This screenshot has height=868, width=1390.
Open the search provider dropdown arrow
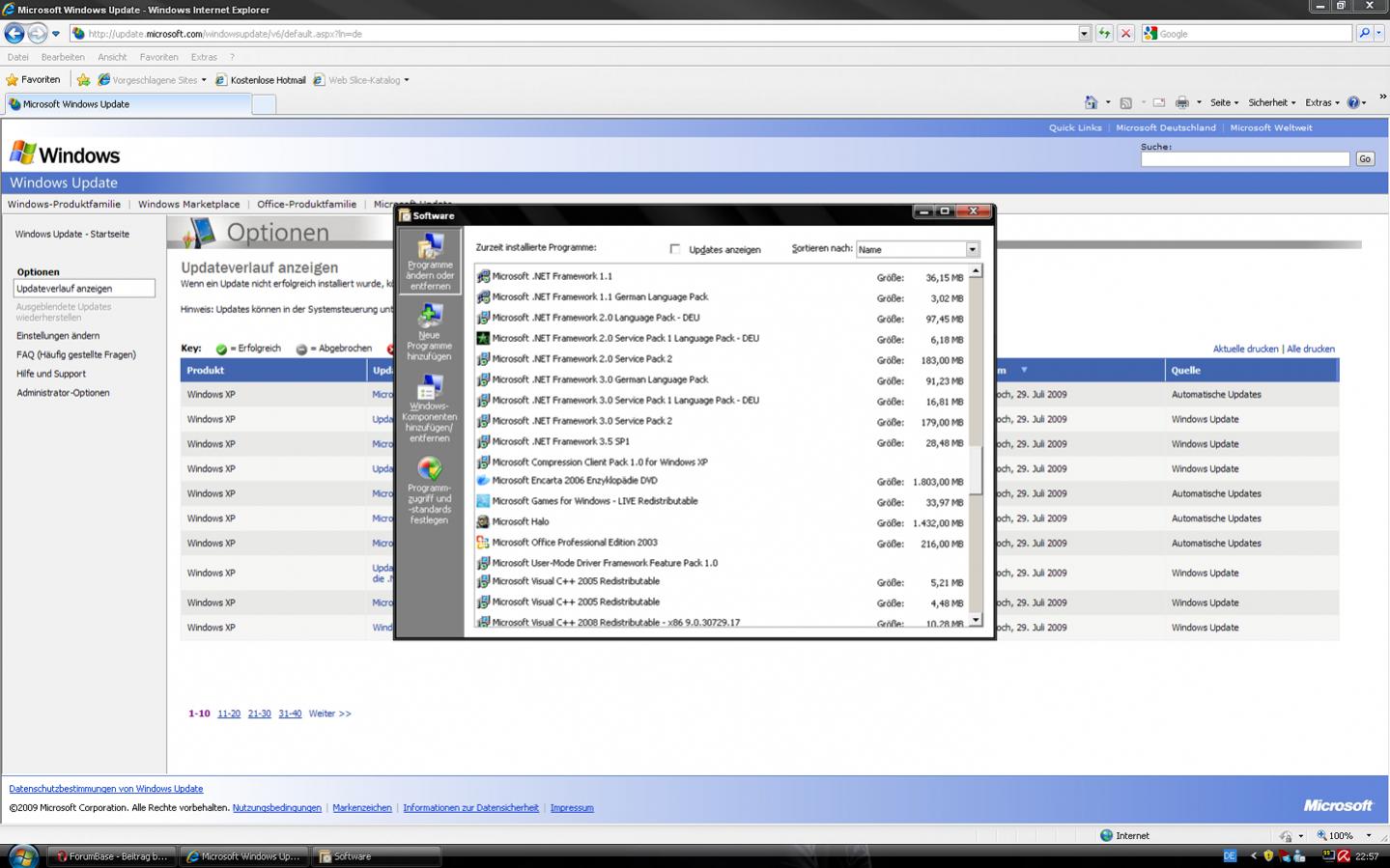[x=1379, y=33]
